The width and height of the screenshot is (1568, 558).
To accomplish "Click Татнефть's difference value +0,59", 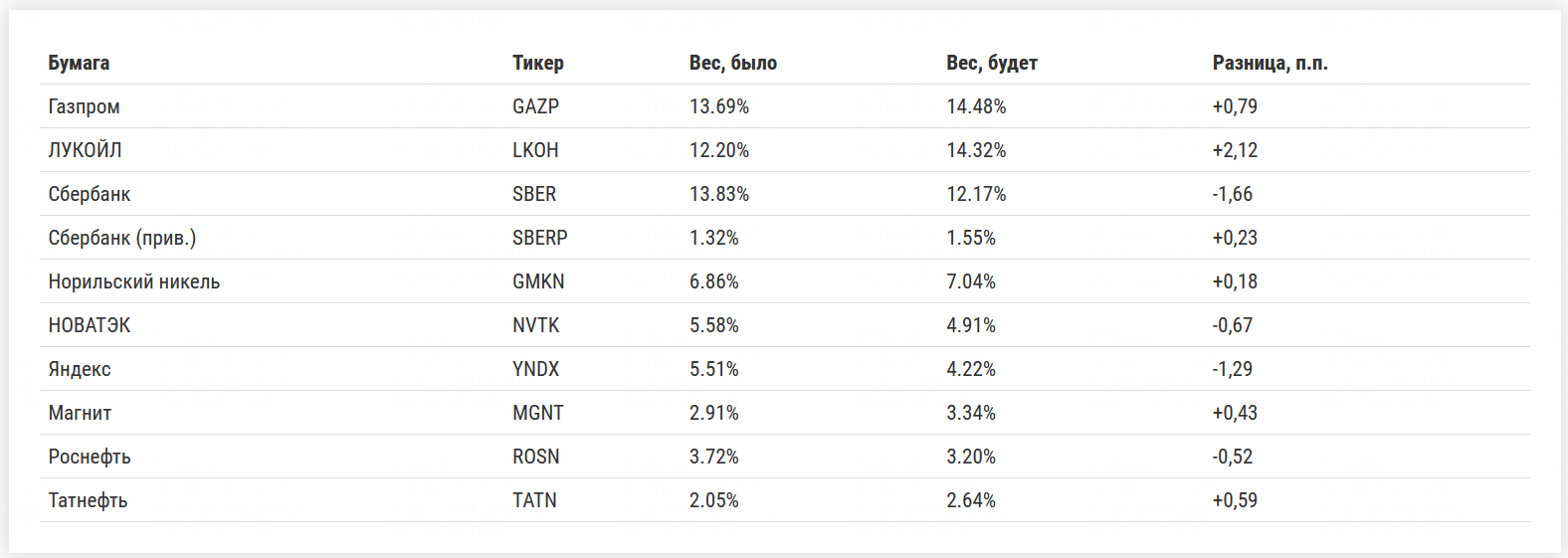I will point(1235,500).
